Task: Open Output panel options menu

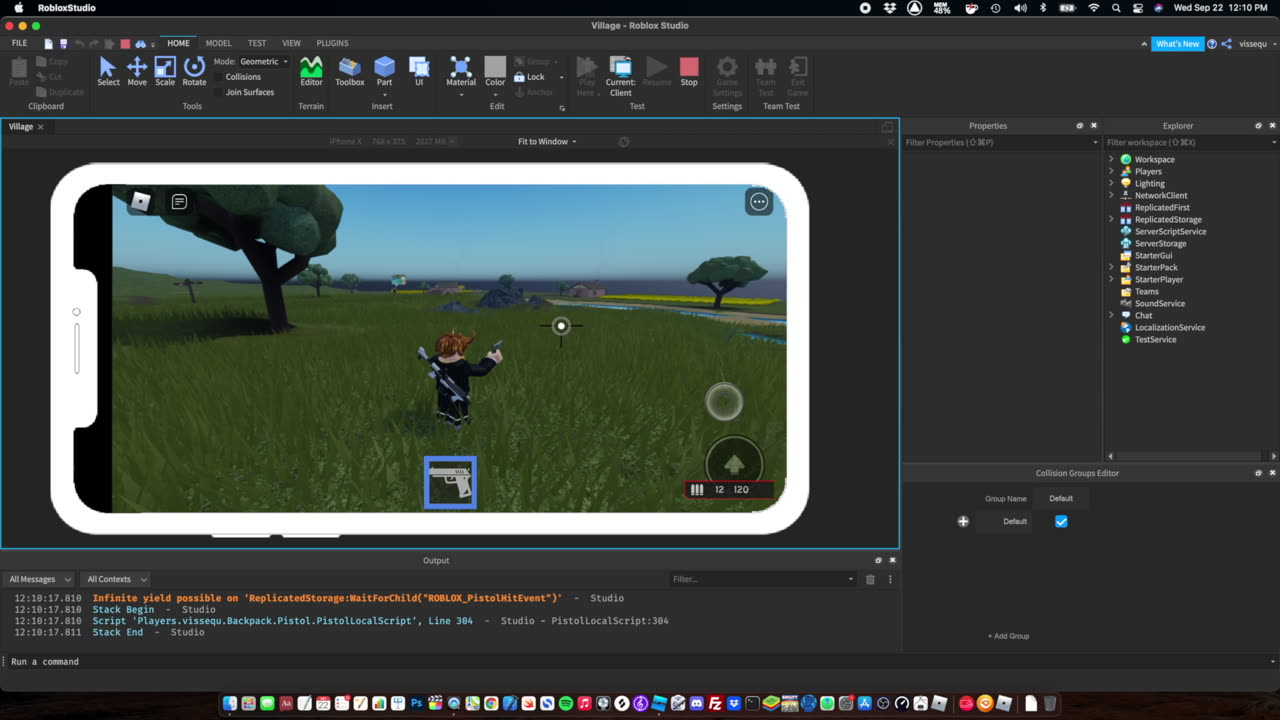Action: point(890,579)
